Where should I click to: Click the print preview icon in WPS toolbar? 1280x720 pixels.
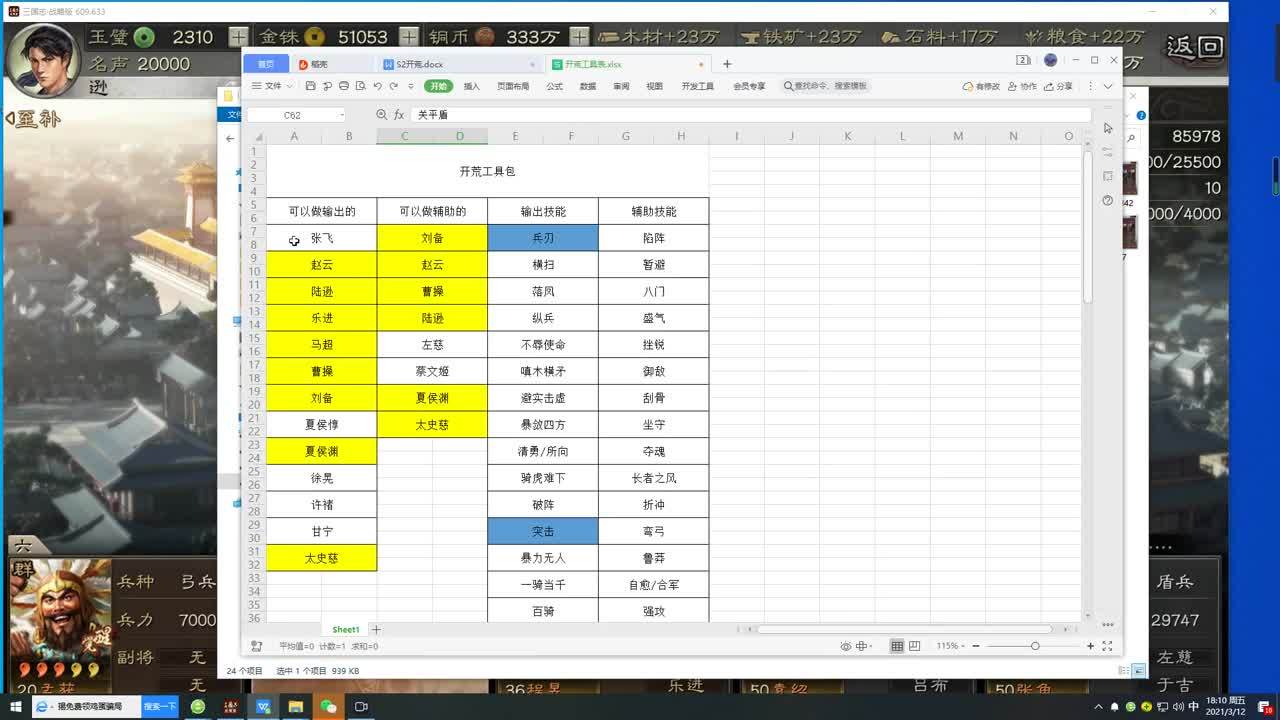pos(359,86)
